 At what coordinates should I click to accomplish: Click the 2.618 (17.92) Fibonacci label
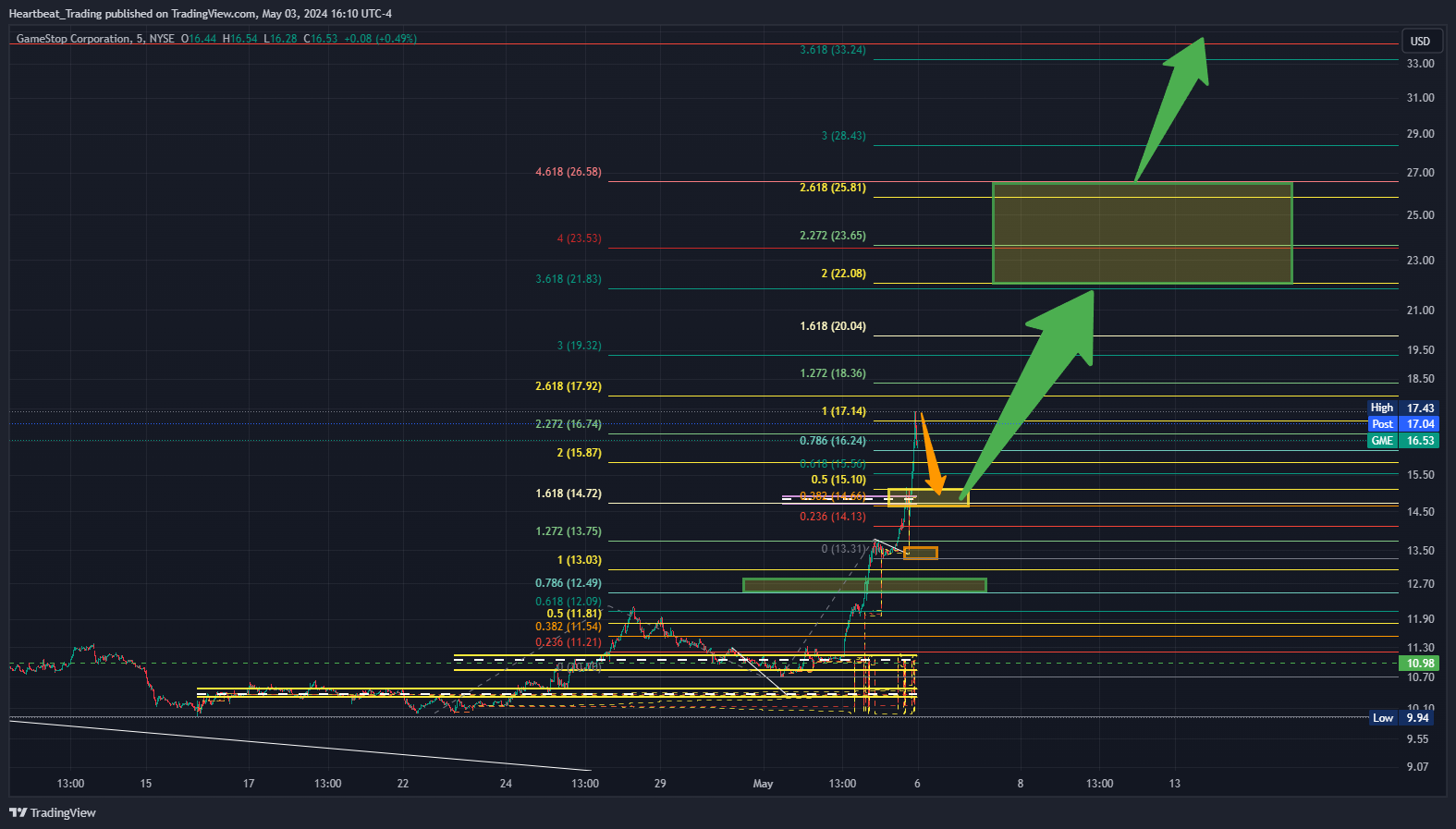(569, 386)
